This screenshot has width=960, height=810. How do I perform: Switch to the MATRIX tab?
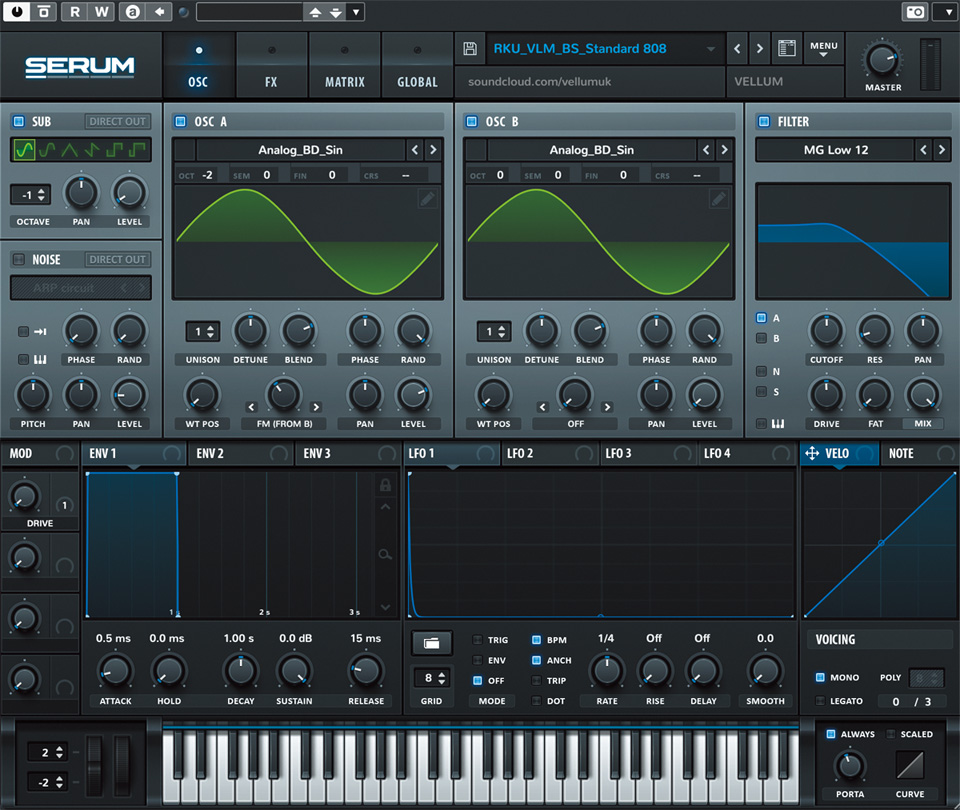(345, 66)
